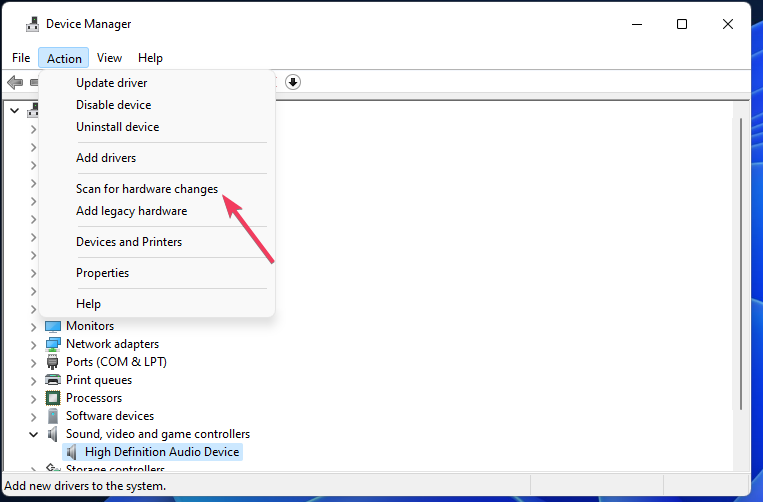Open the Help menu in menu bar
The width and height of the screenshot is (763, 502).
click(150, 58)
